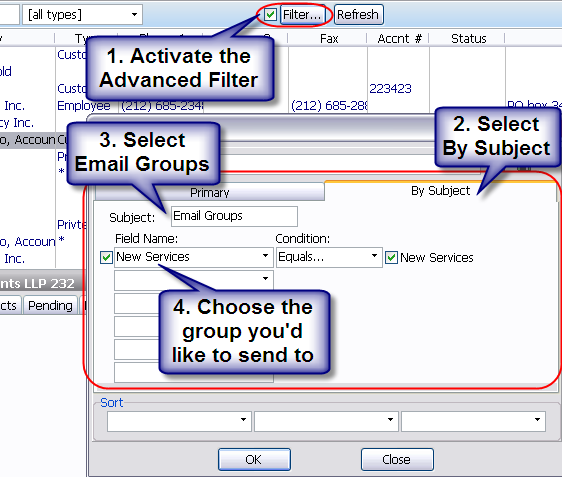This screenshot has height=477, width=562.
Task: Expand the second empty Field Name dropdown
Action: [194, 280]
